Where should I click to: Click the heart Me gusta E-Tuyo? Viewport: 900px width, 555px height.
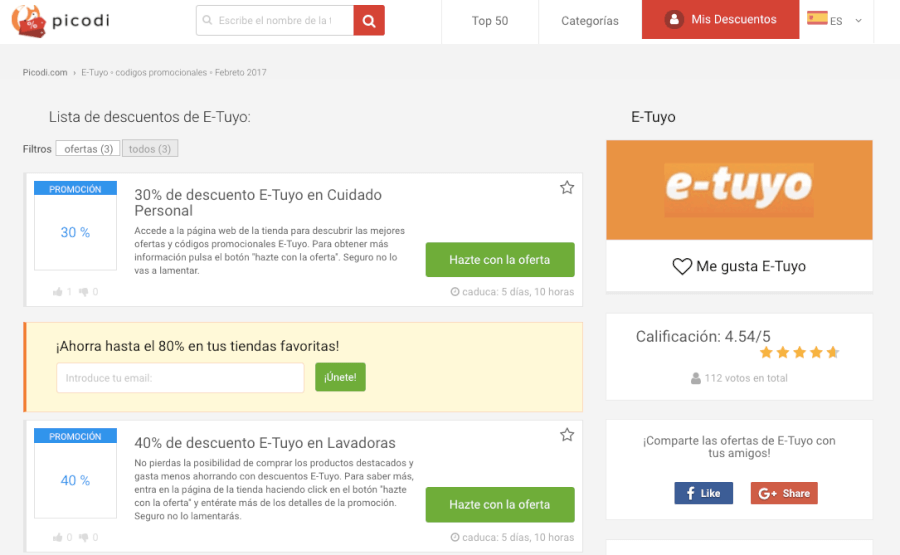coord(682,267)
